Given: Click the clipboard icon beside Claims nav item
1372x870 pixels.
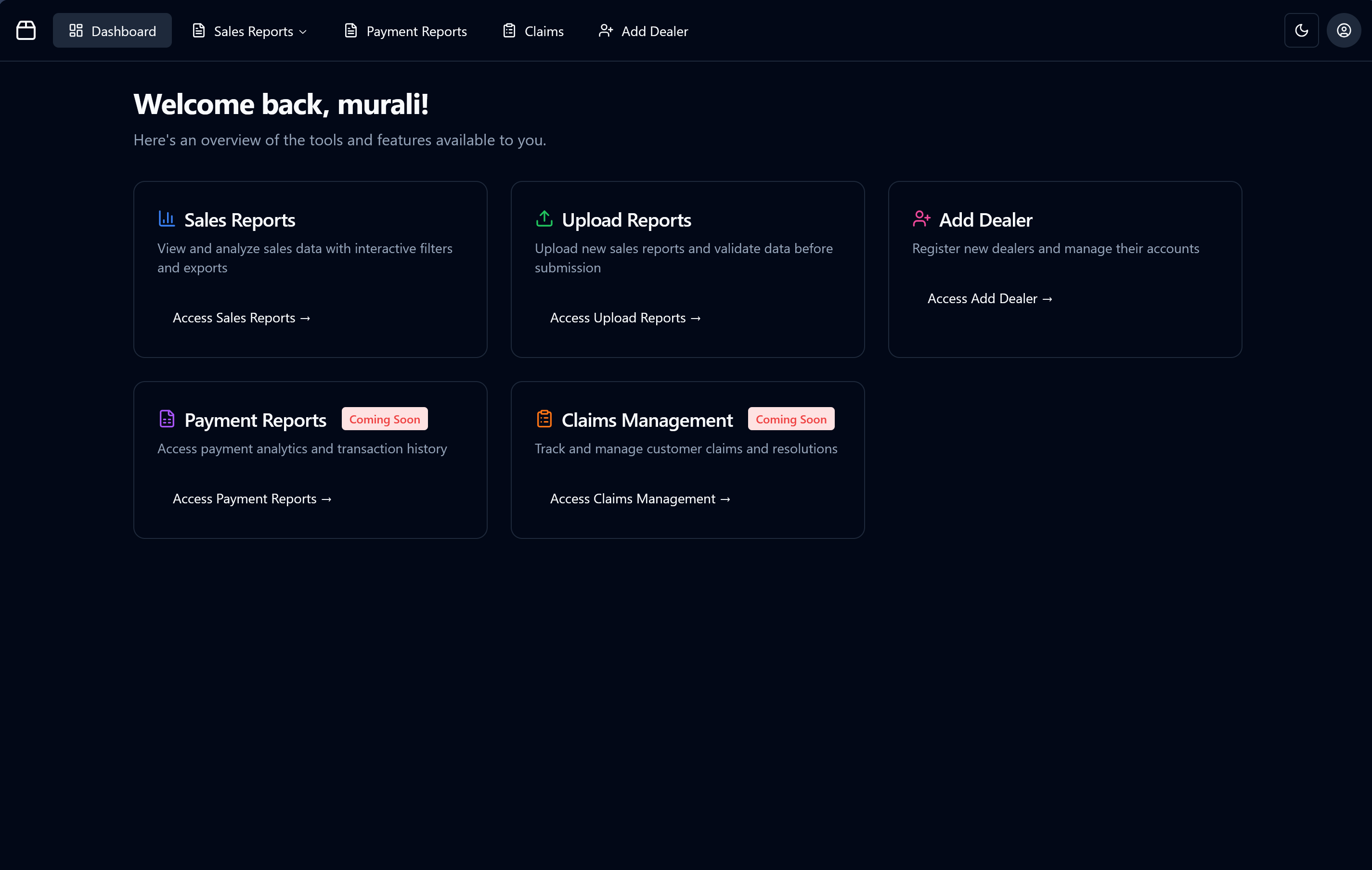Looking at the screenshot, I should pos(509,30).
